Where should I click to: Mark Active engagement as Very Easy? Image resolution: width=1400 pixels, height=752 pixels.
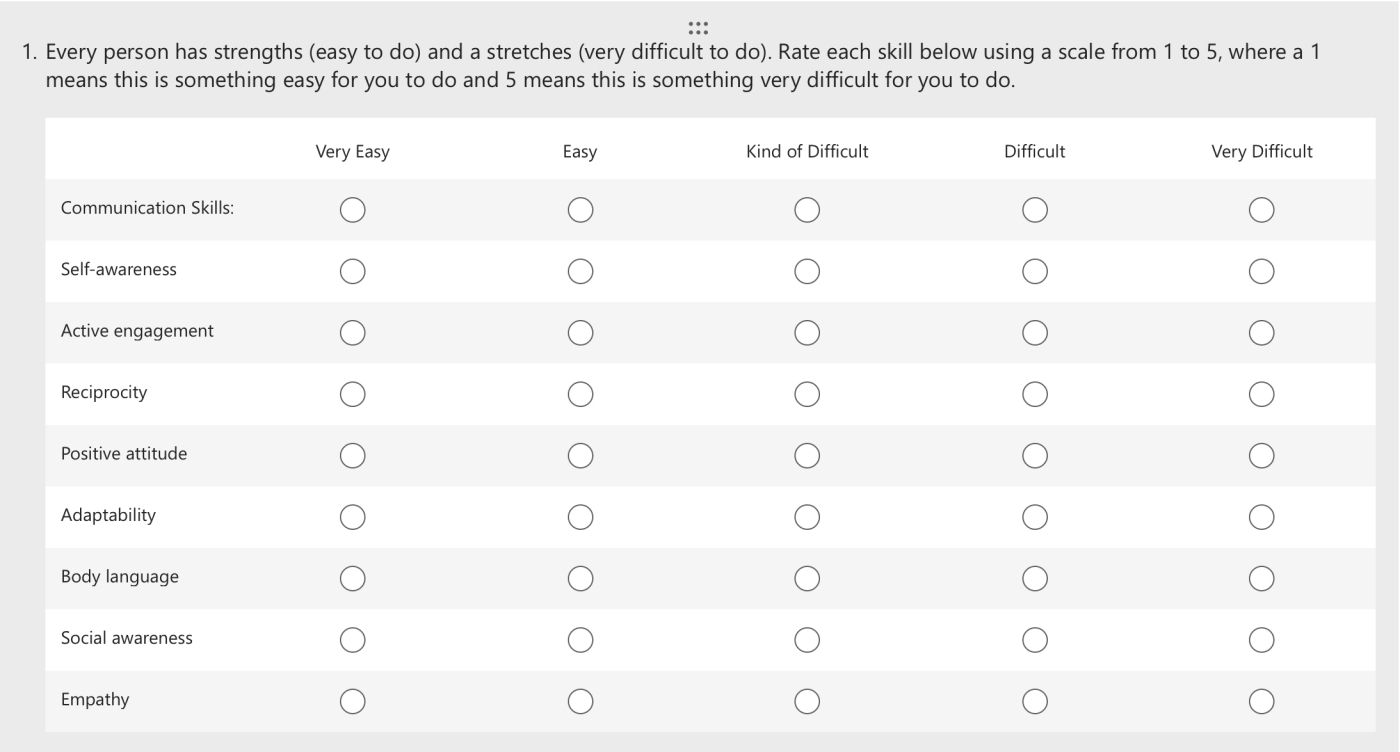[352, 332]
